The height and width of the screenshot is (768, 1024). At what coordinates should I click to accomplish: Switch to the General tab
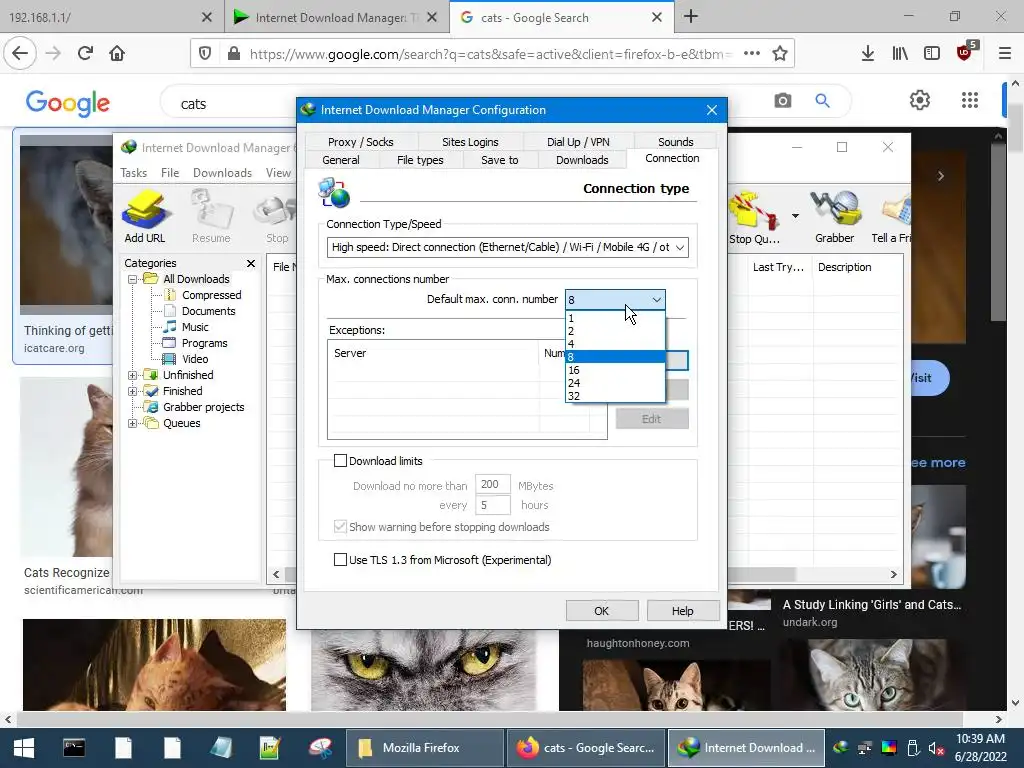(x=341, y=160)
